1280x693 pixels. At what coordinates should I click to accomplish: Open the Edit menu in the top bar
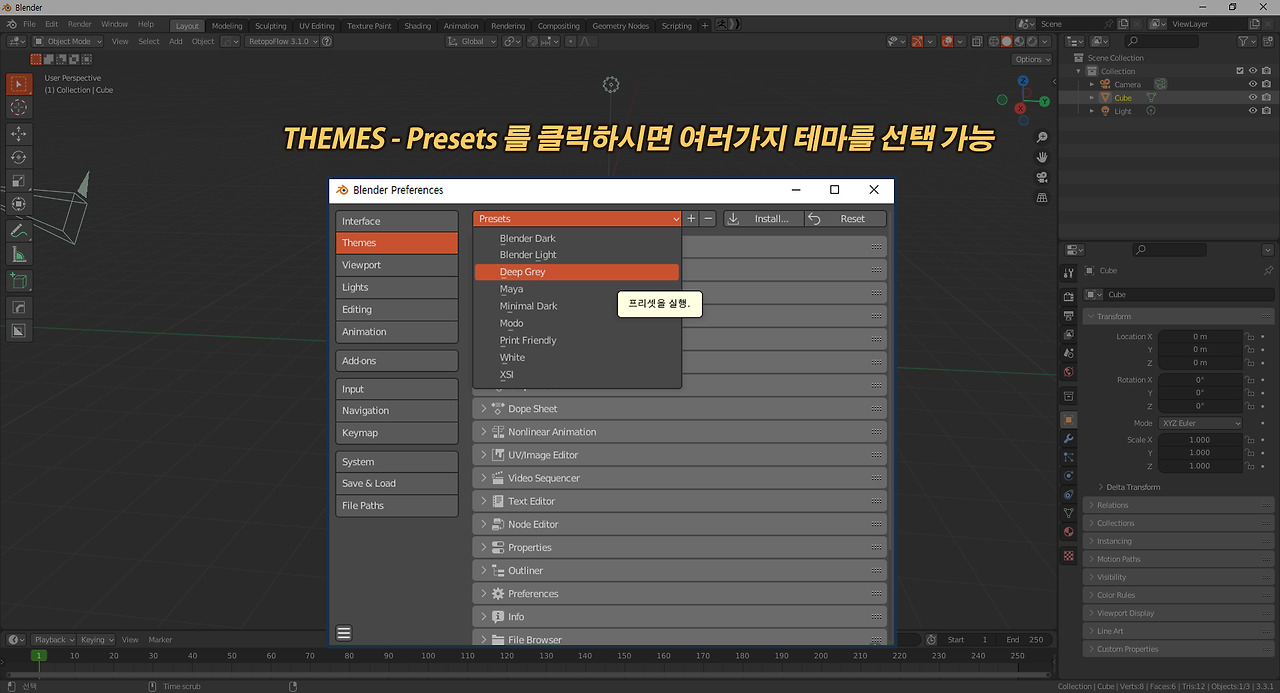pos(51,23)
